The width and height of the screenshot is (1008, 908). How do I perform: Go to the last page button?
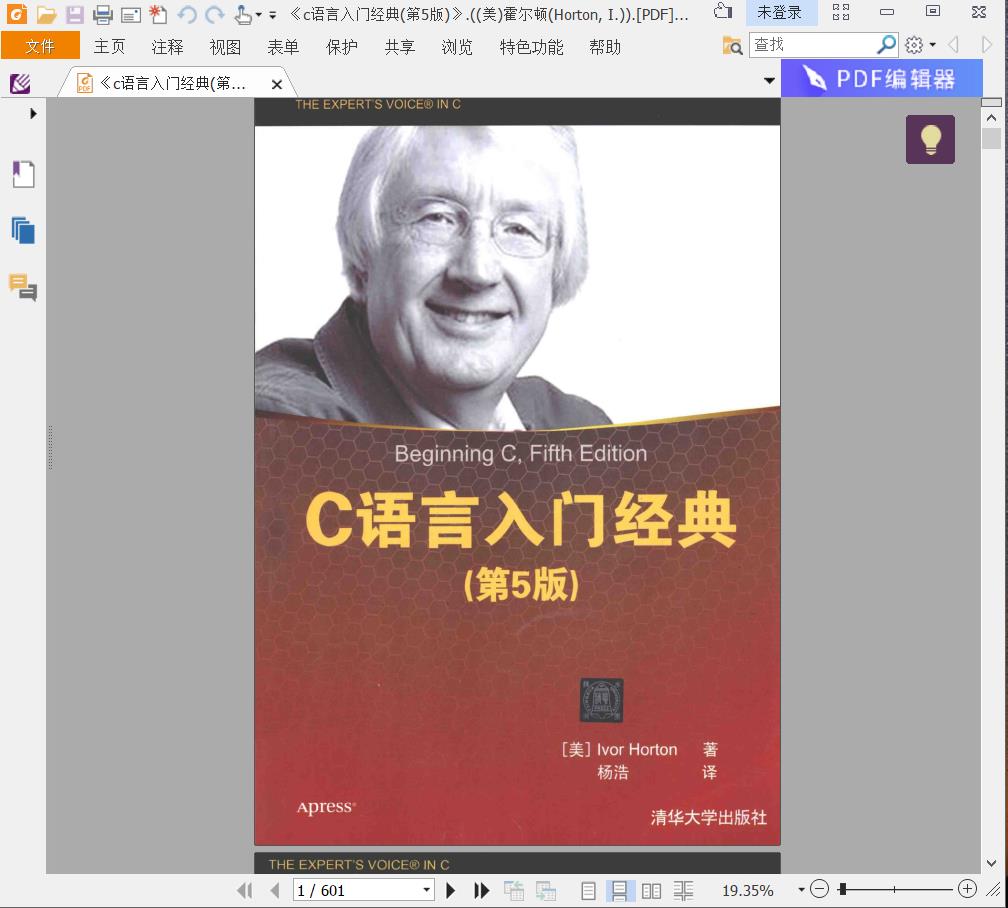(x=482, y=891)
